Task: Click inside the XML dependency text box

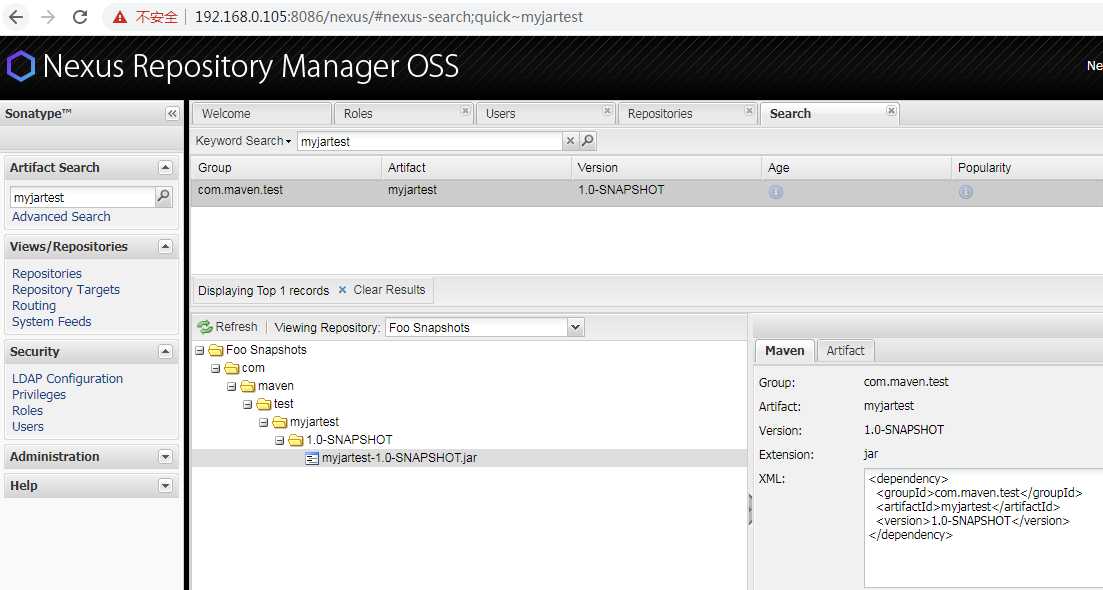Action: (983, 527)
